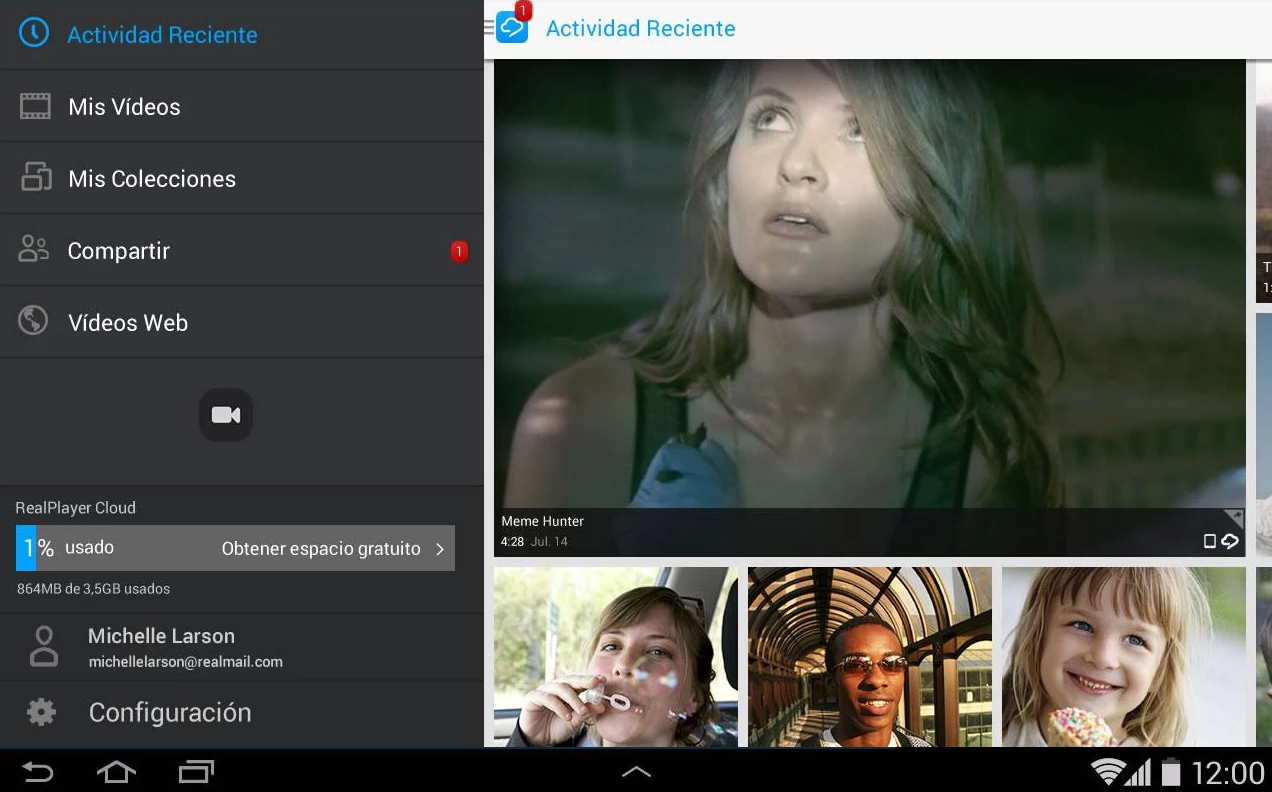Toggle the hamburger drawer lines by logo

489,28
